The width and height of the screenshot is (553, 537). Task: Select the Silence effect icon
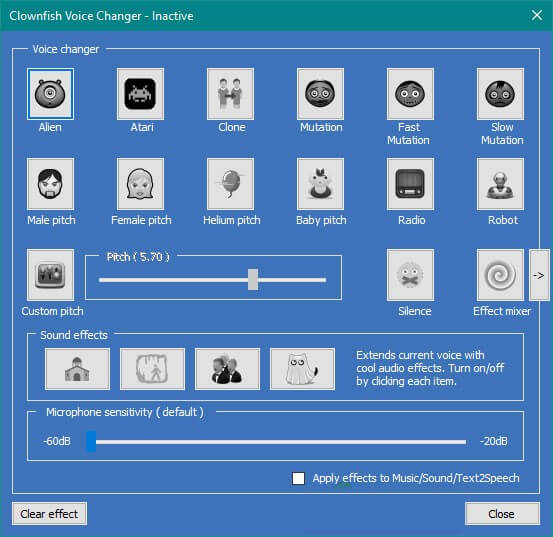pos(410,275)
